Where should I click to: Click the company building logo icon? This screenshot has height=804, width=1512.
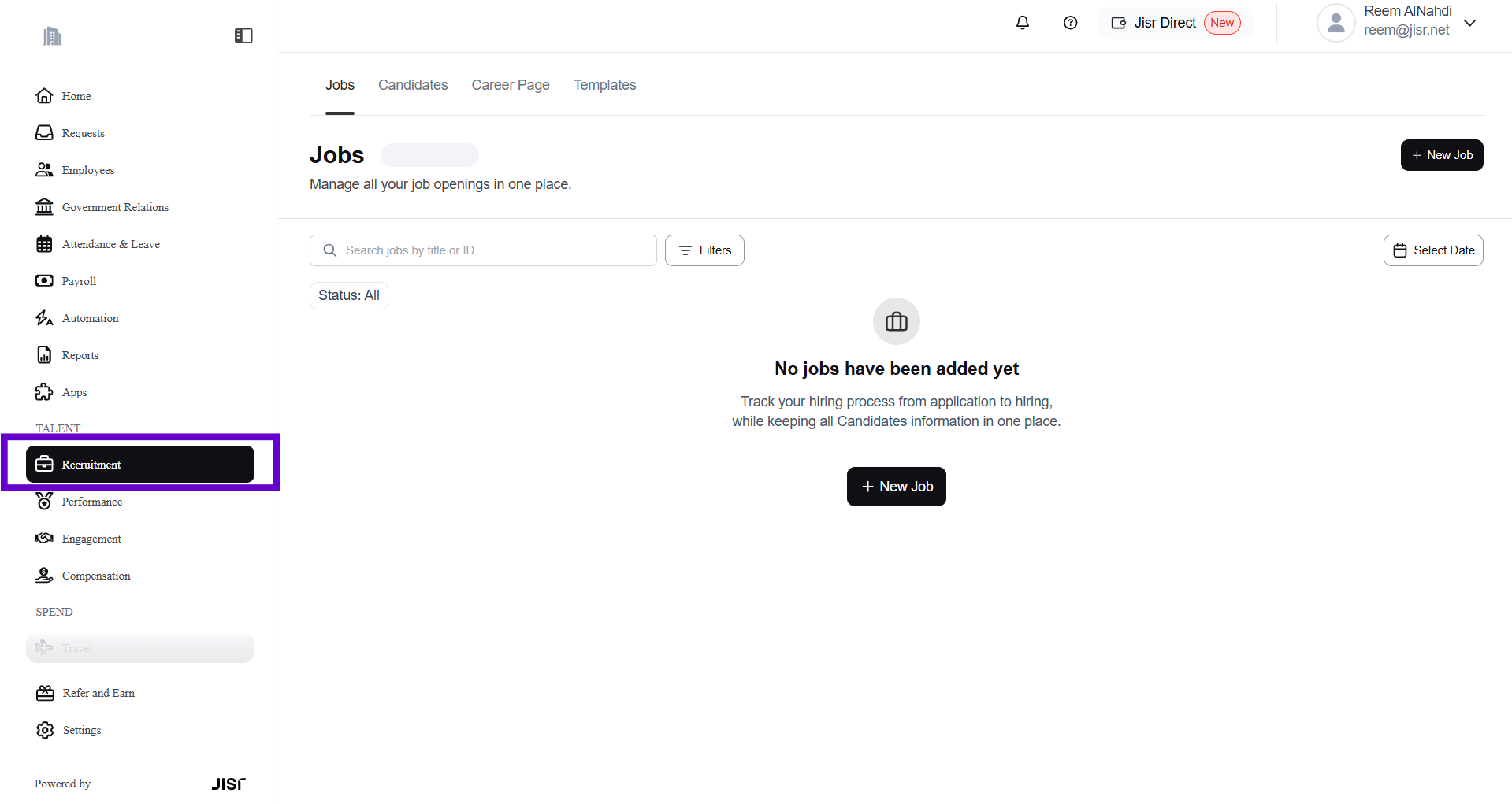pyautogui.click(x=52, y=36)
